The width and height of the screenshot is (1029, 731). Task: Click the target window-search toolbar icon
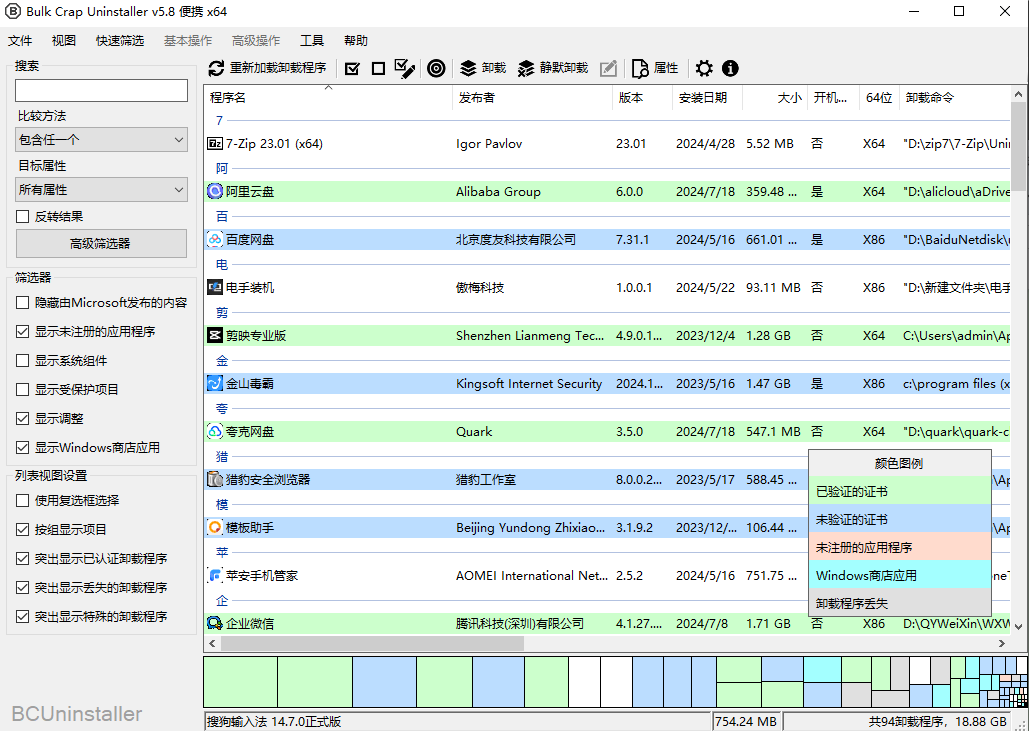point(436,68)
